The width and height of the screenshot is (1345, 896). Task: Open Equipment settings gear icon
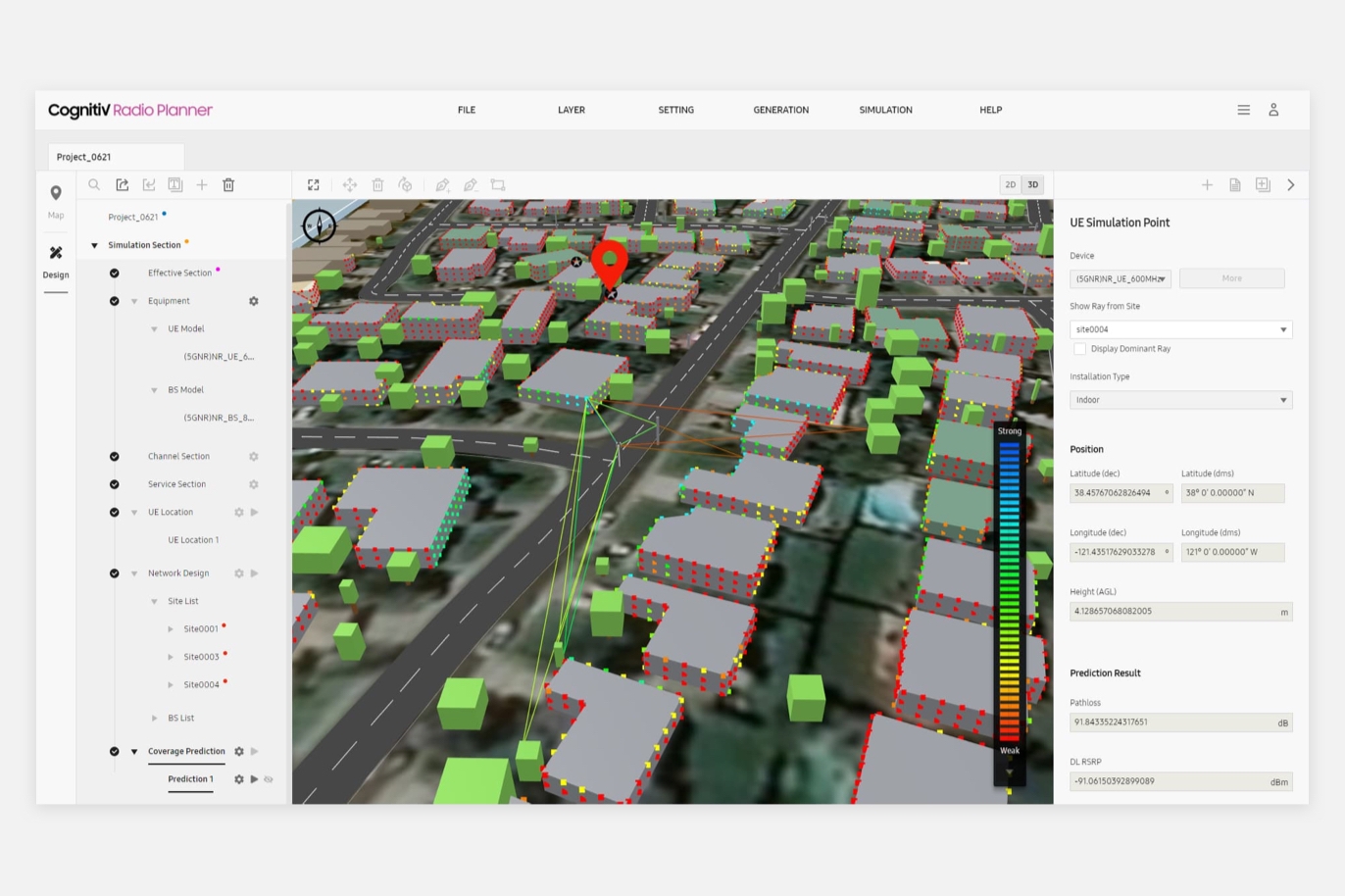(254, 301)
